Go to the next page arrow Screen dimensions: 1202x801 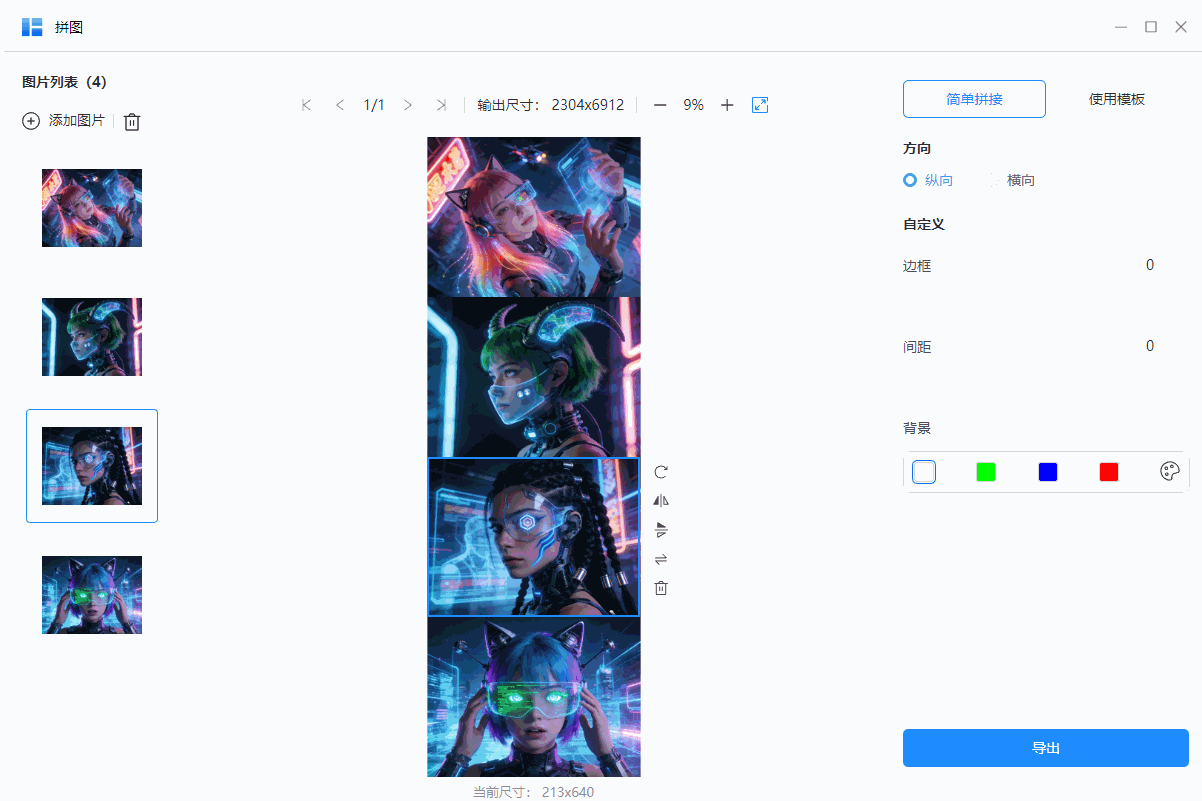[x=408, y=104]
